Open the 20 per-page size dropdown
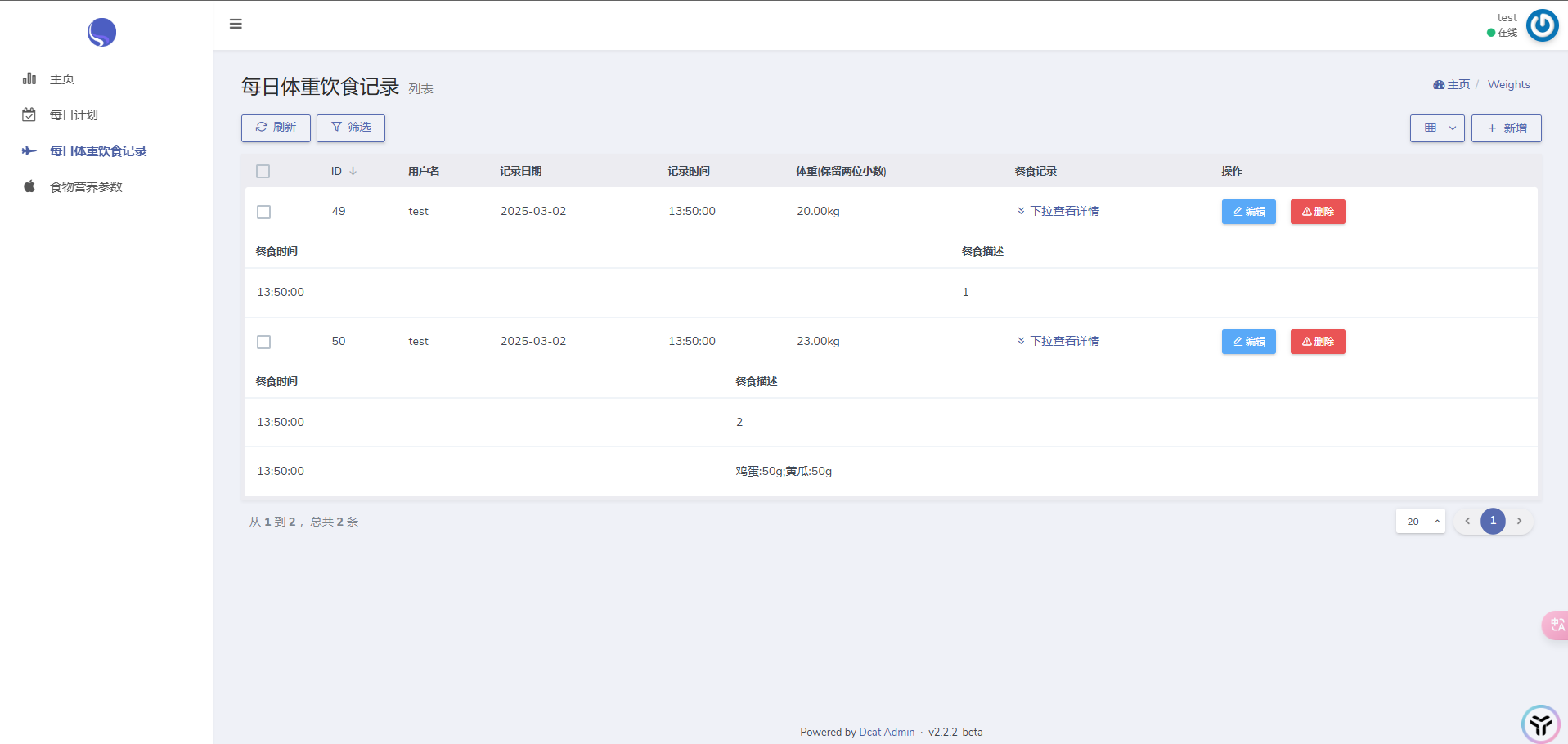The height and width of the screenshot is (744, 1568). pos(1421,521)
